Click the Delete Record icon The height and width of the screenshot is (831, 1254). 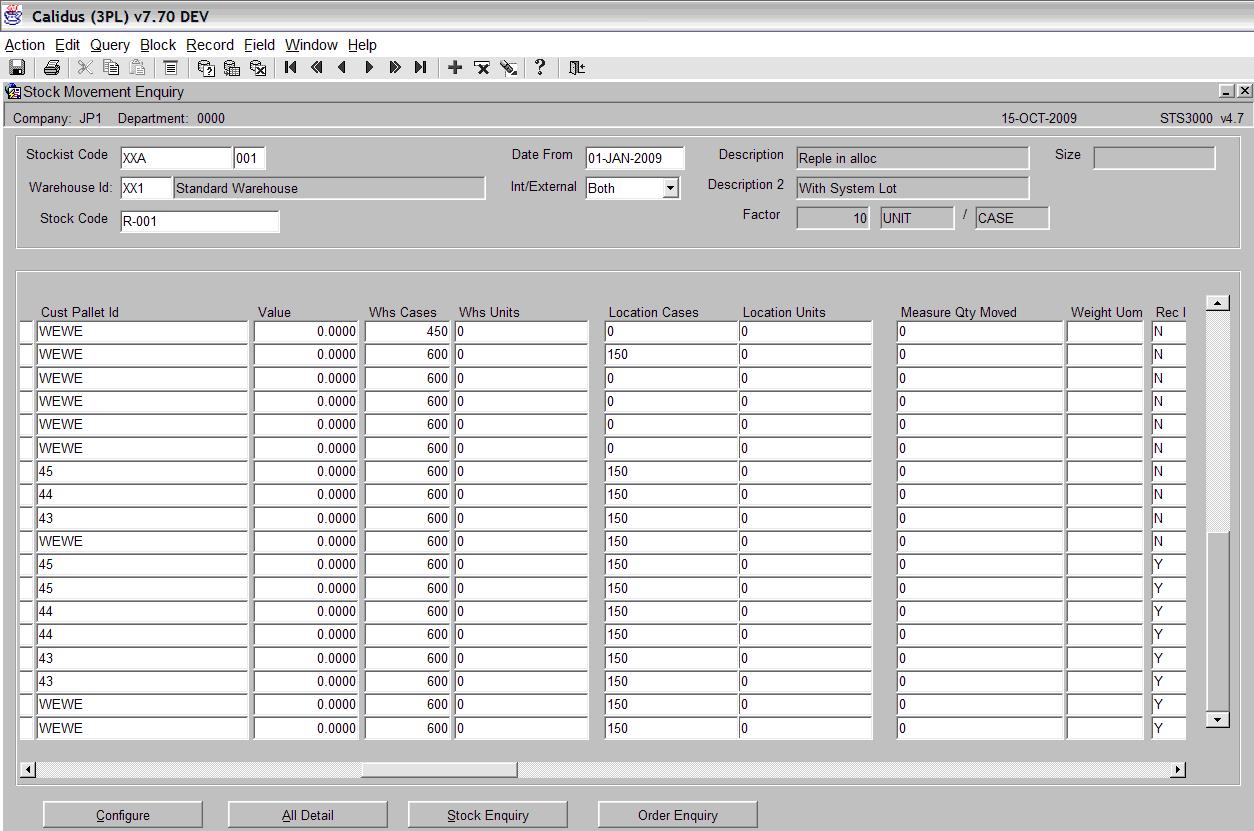point(481,68)
